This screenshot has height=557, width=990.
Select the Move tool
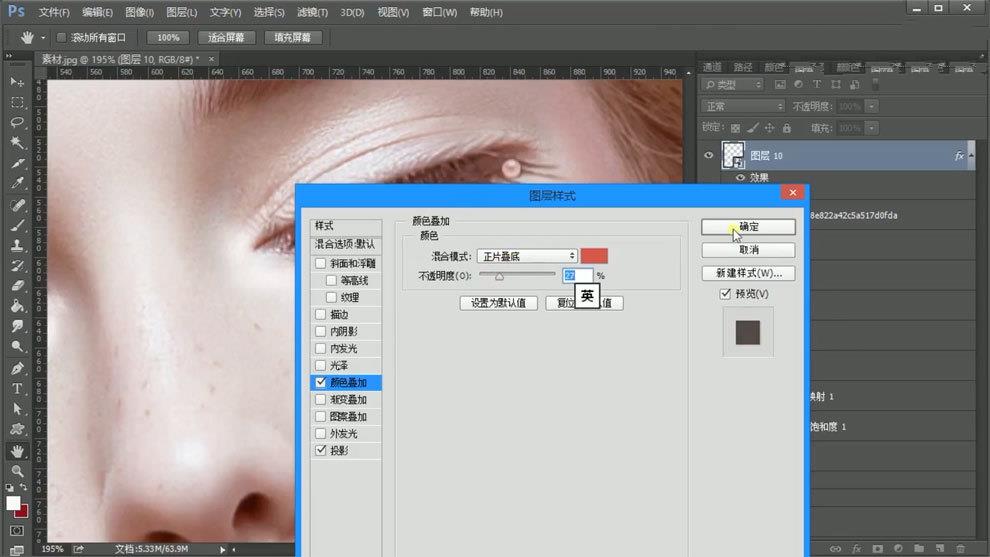[17, 81]
